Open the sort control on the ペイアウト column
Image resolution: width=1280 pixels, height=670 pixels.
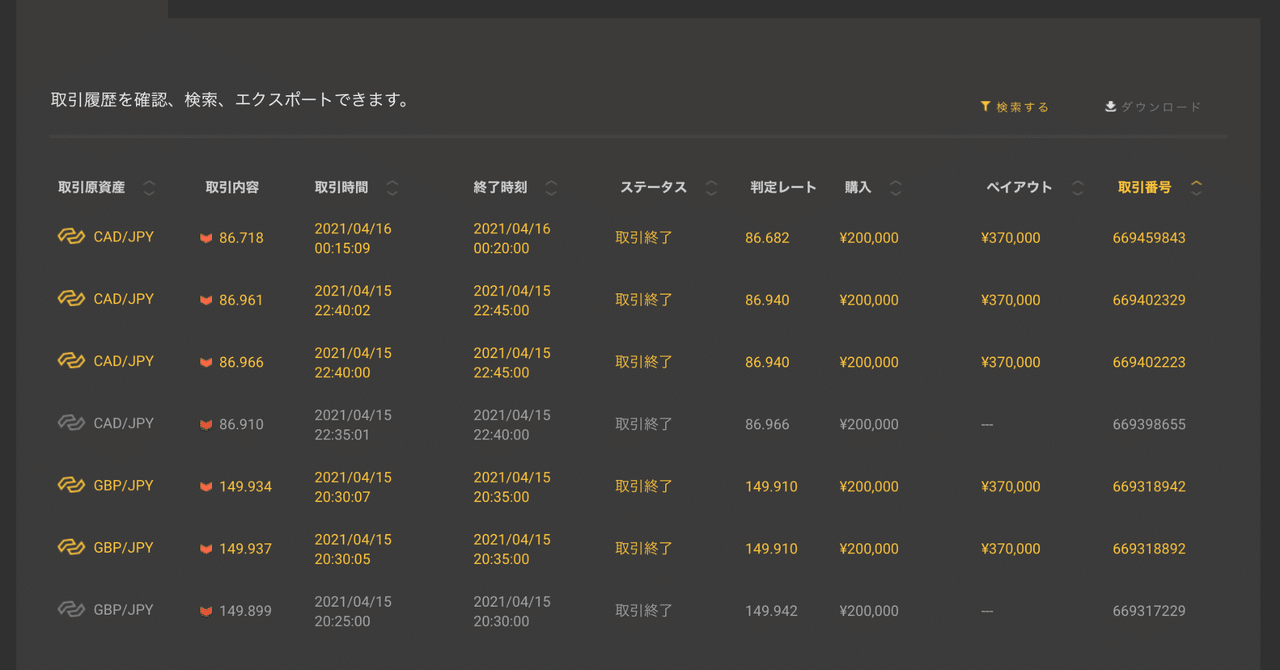tap(1077, 187)
